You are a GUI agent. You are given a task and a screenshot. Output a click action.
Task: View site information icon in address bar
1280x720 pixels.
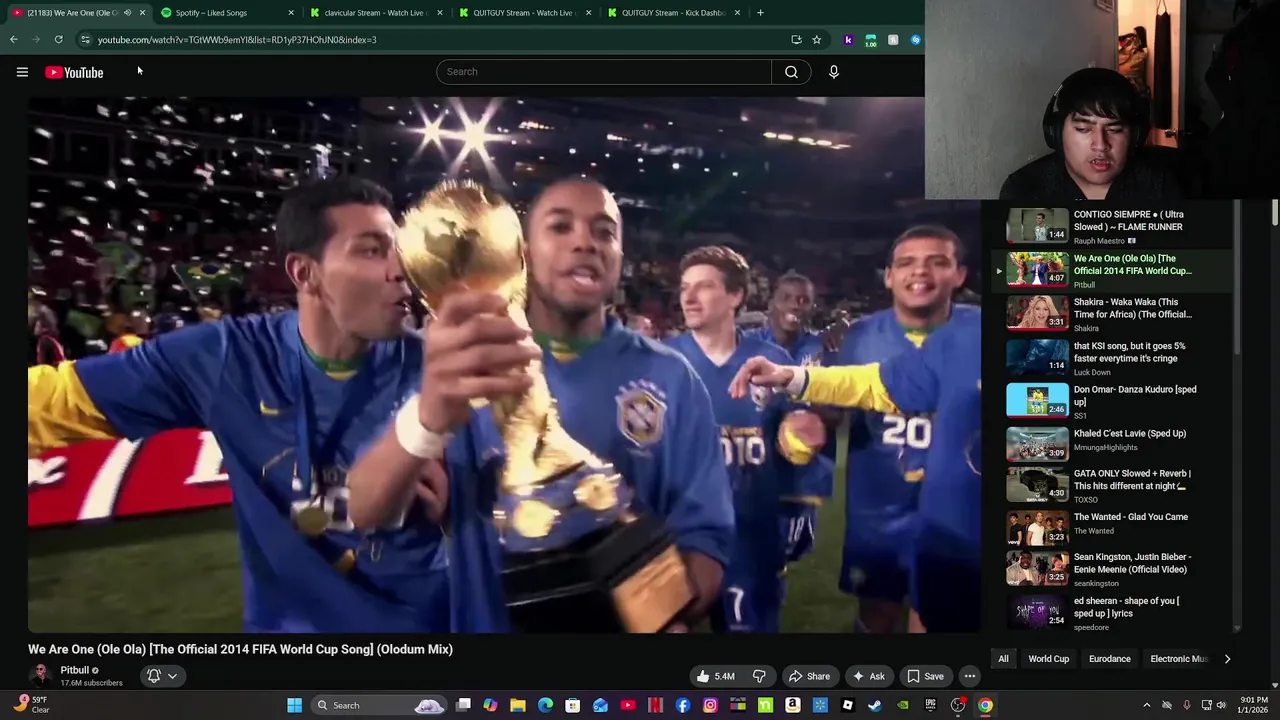tap(86, 40)
